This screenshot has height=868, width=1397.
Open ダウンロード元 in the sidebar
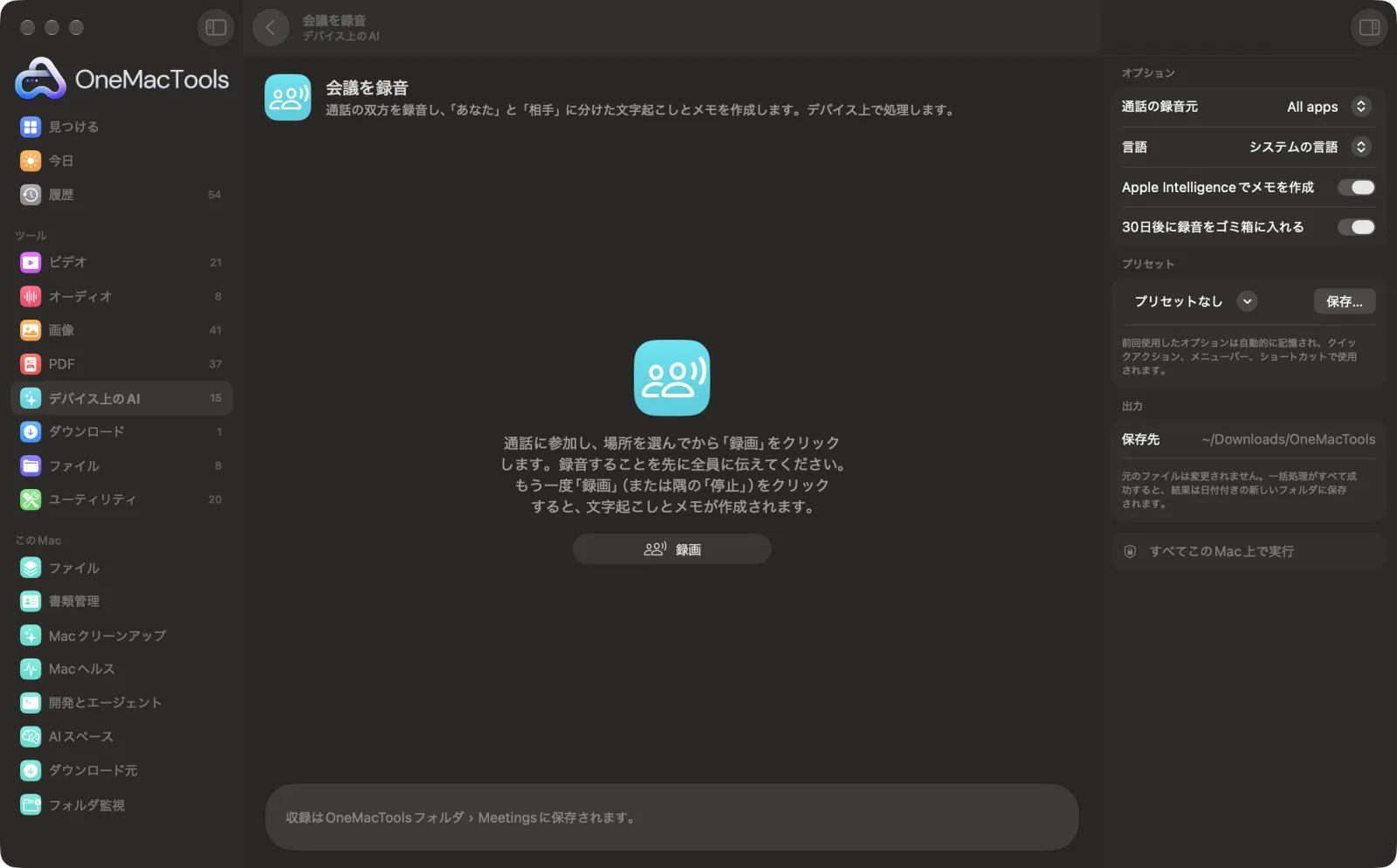pos(121,770)
